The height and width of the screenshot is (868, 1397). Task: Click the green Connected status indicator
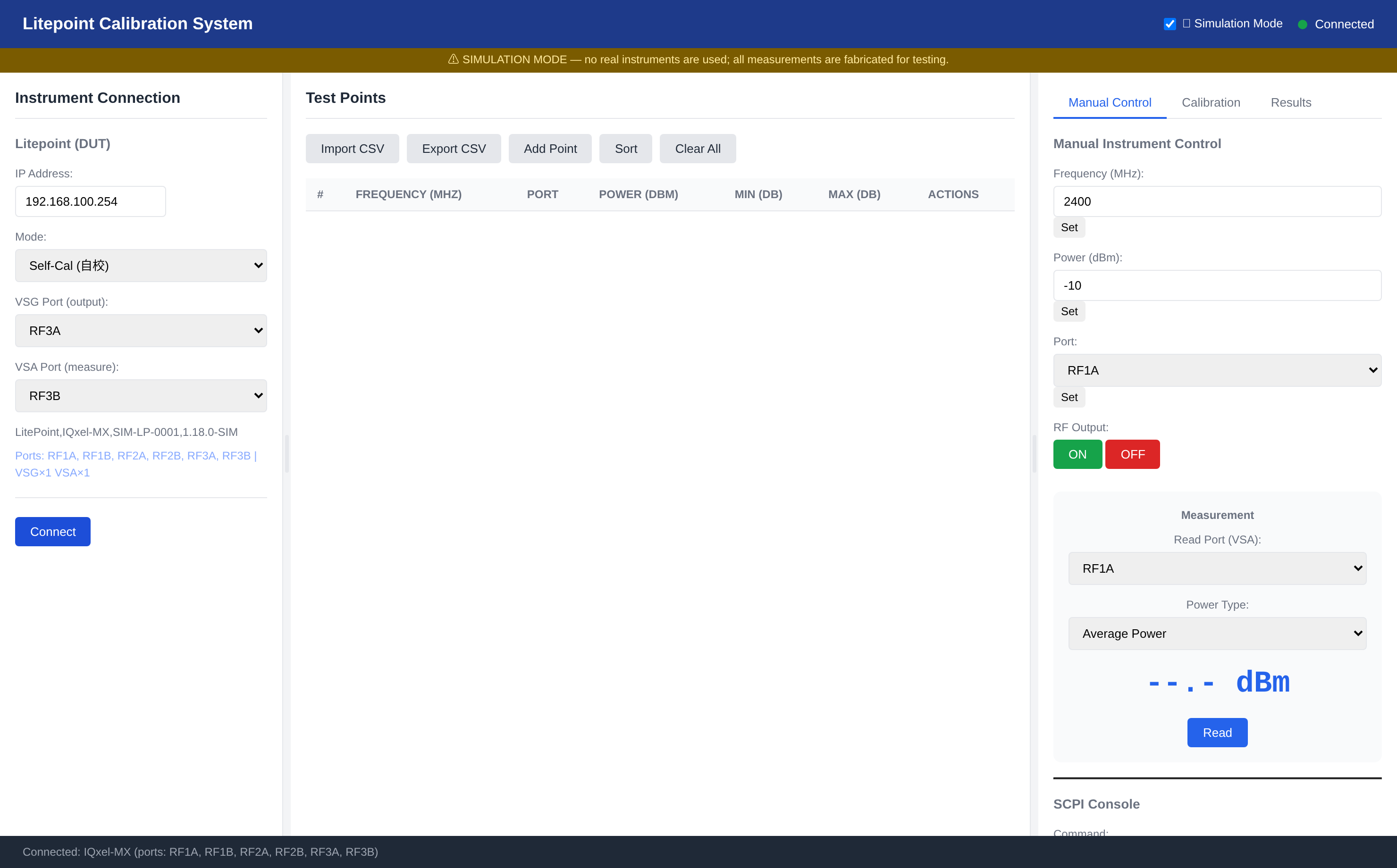[1302, 24]
